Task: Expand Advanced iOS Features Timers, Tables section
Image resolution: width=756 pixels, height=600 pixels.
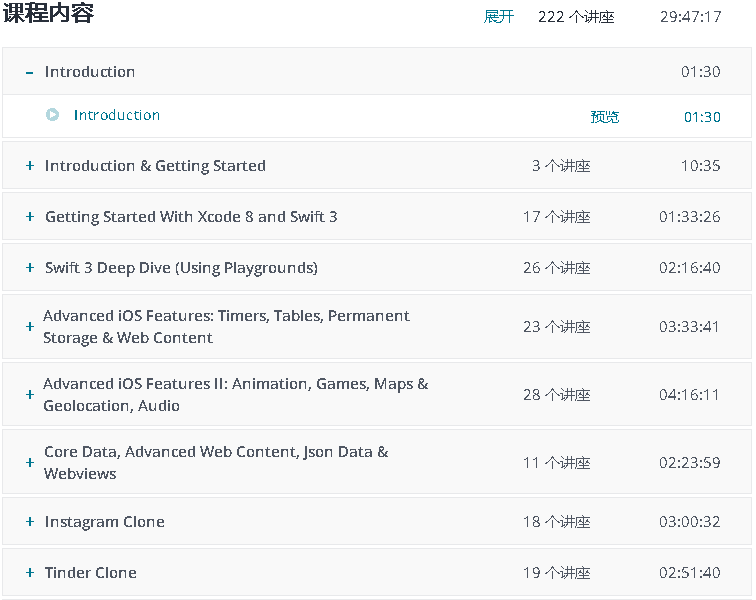Action: click(30, 327)
